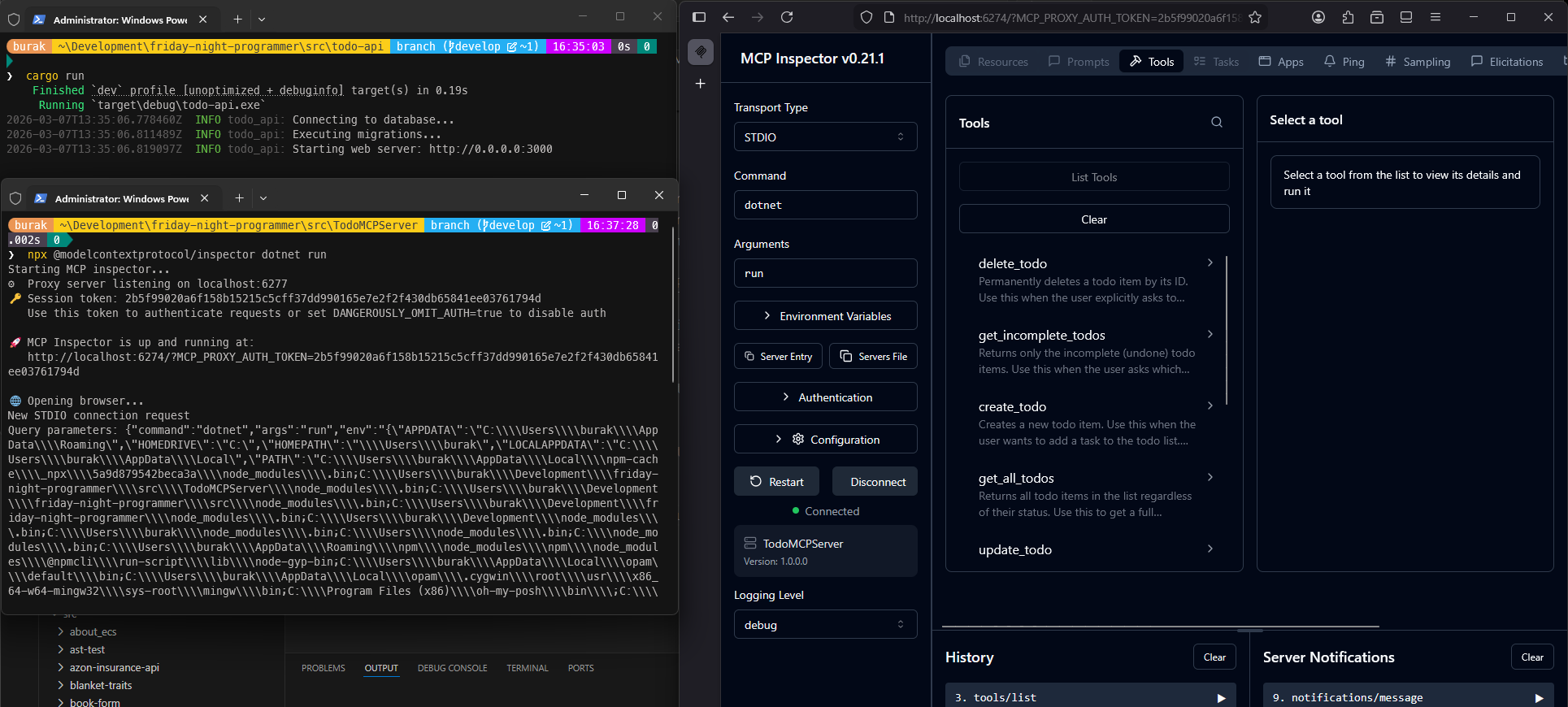Open the browser account profile icon
Viewport: 1568px width, 707px height.
coord(1318,17)
